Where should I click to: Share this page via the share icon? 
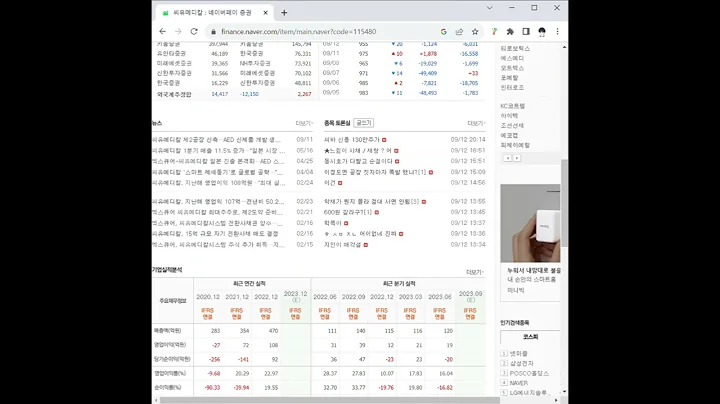click(459, 32)
